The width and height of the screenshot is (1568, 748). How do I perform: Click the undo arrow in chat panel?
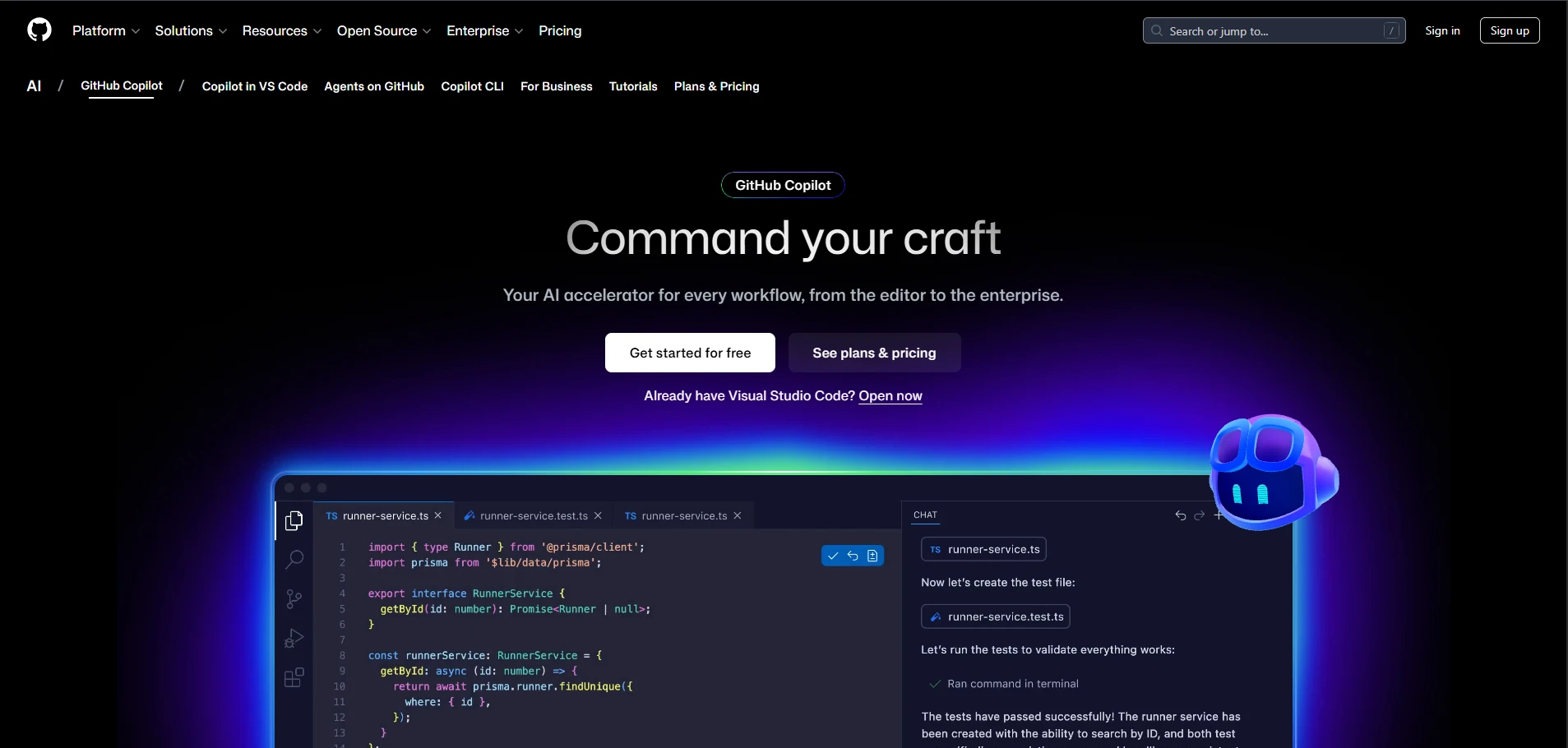click(x=1180, y=515)
